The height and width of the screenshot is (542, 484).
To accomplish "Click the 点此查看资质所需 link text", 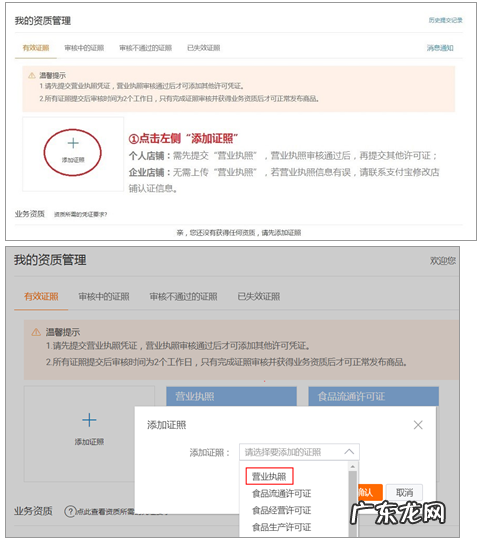I will (x=105, y=512).
